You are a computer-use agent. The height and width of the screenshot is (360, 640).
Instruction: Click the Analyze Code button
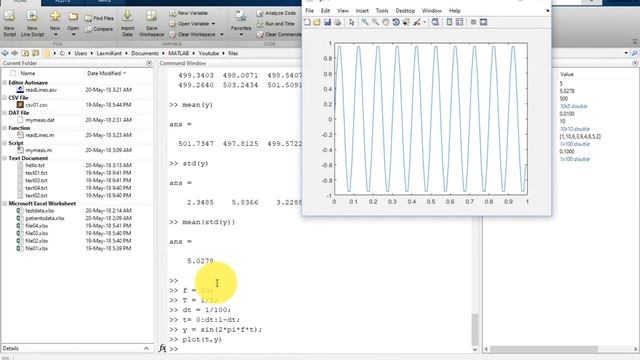tap(276, 13)
